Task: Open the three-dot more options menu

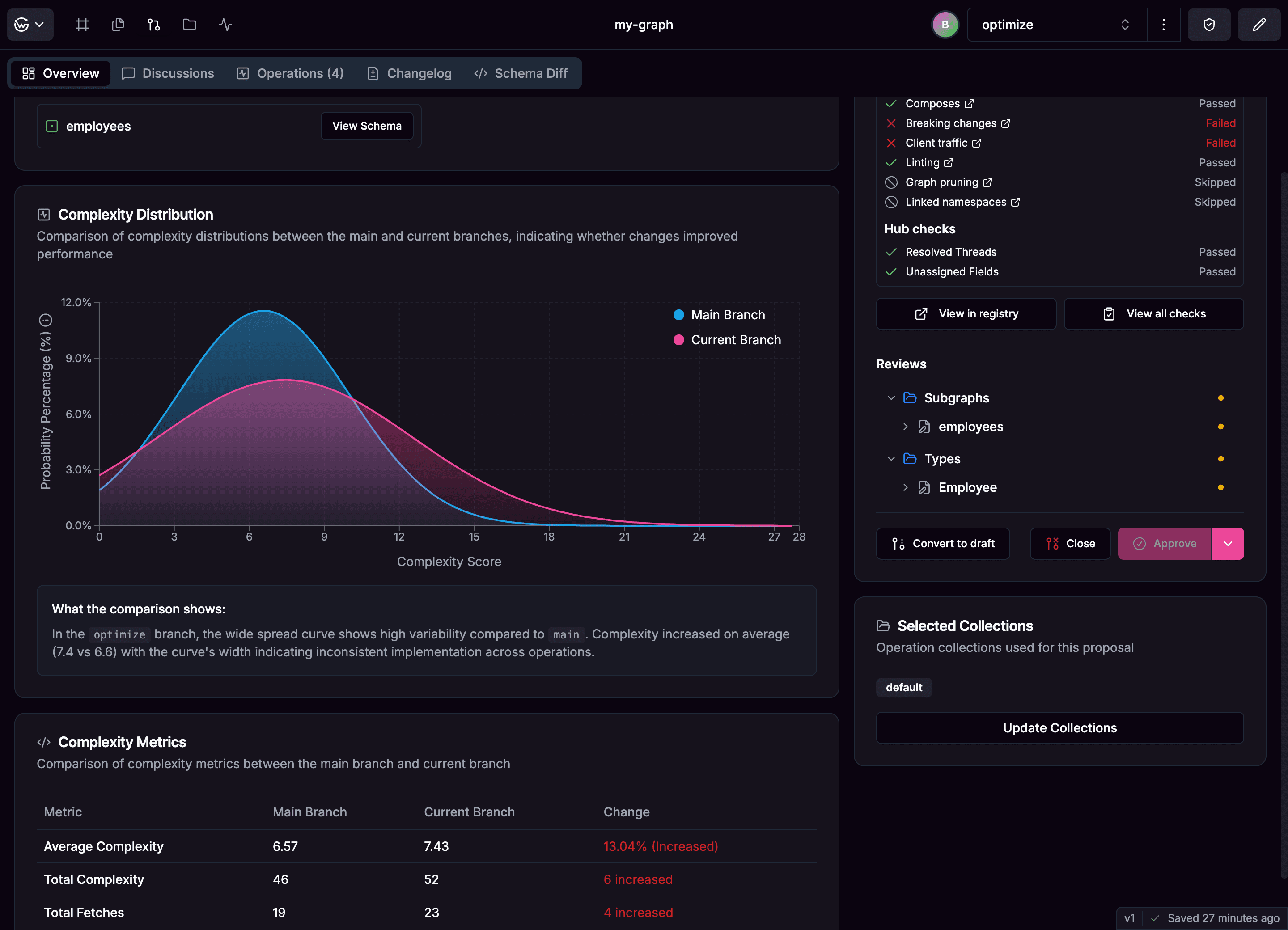Action: pos(1164,25)
